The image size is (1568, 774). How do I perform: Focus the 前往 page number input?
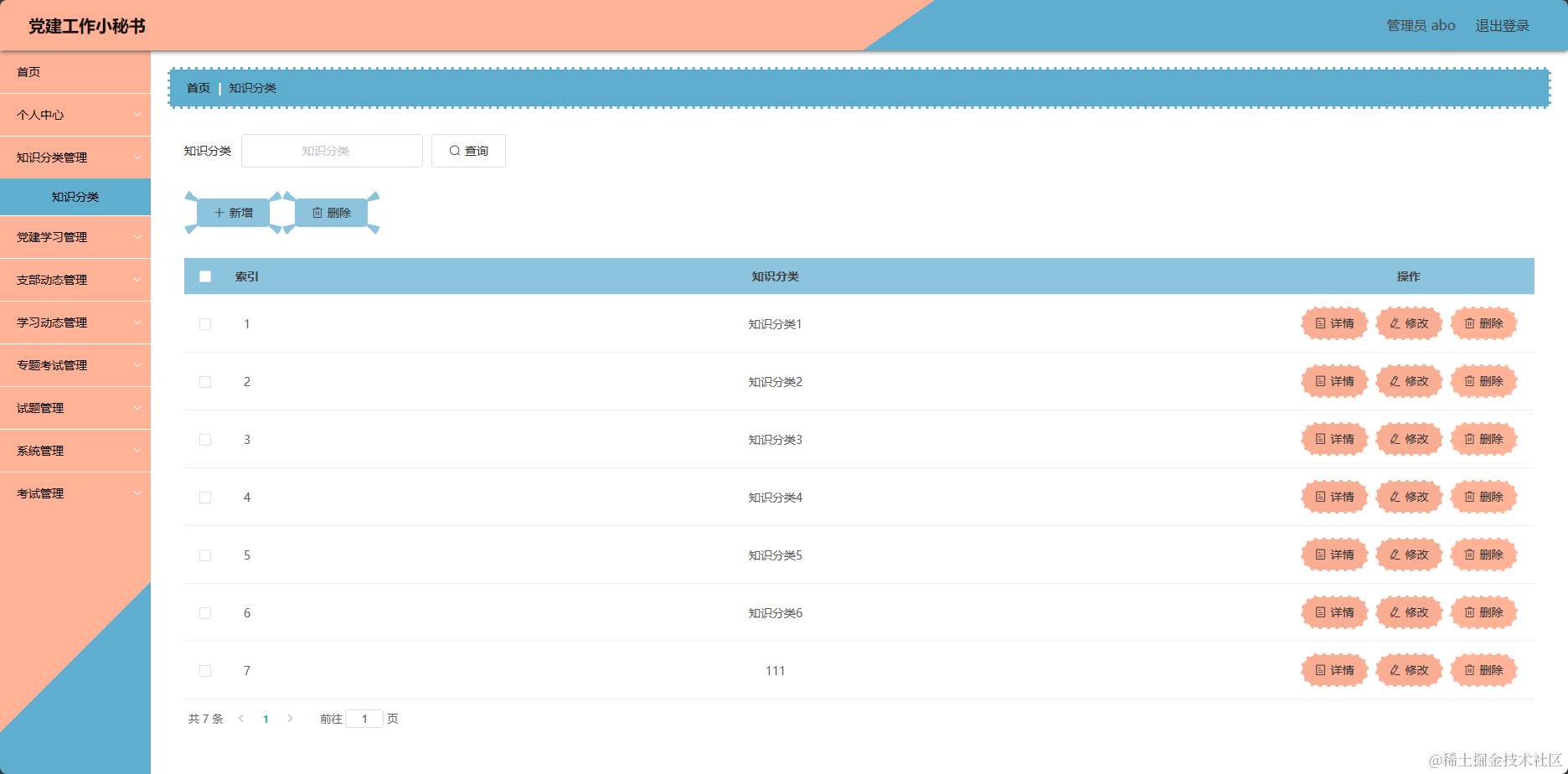(364, 719)
